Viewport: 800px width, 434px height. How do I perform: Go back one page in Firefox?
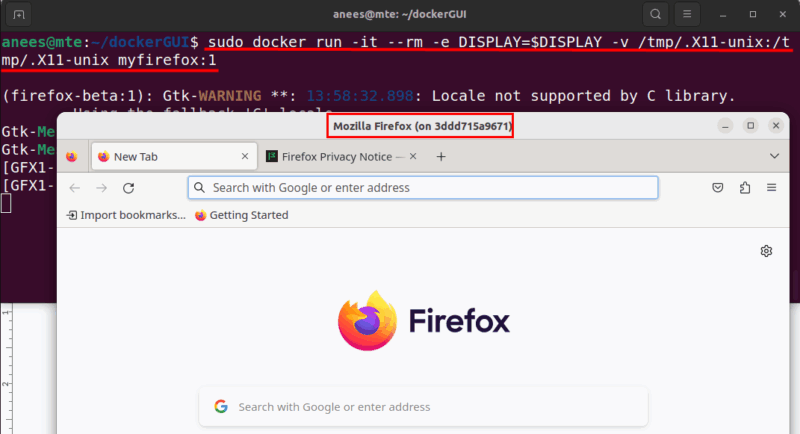(x=75, y=188)
